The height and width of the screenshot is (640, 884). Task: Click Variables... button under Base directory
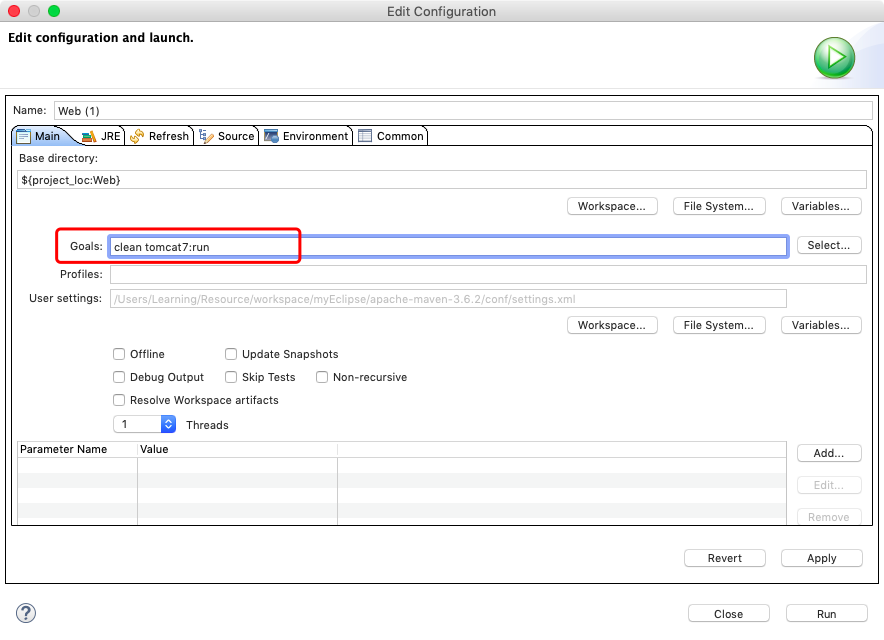point(820,206)
